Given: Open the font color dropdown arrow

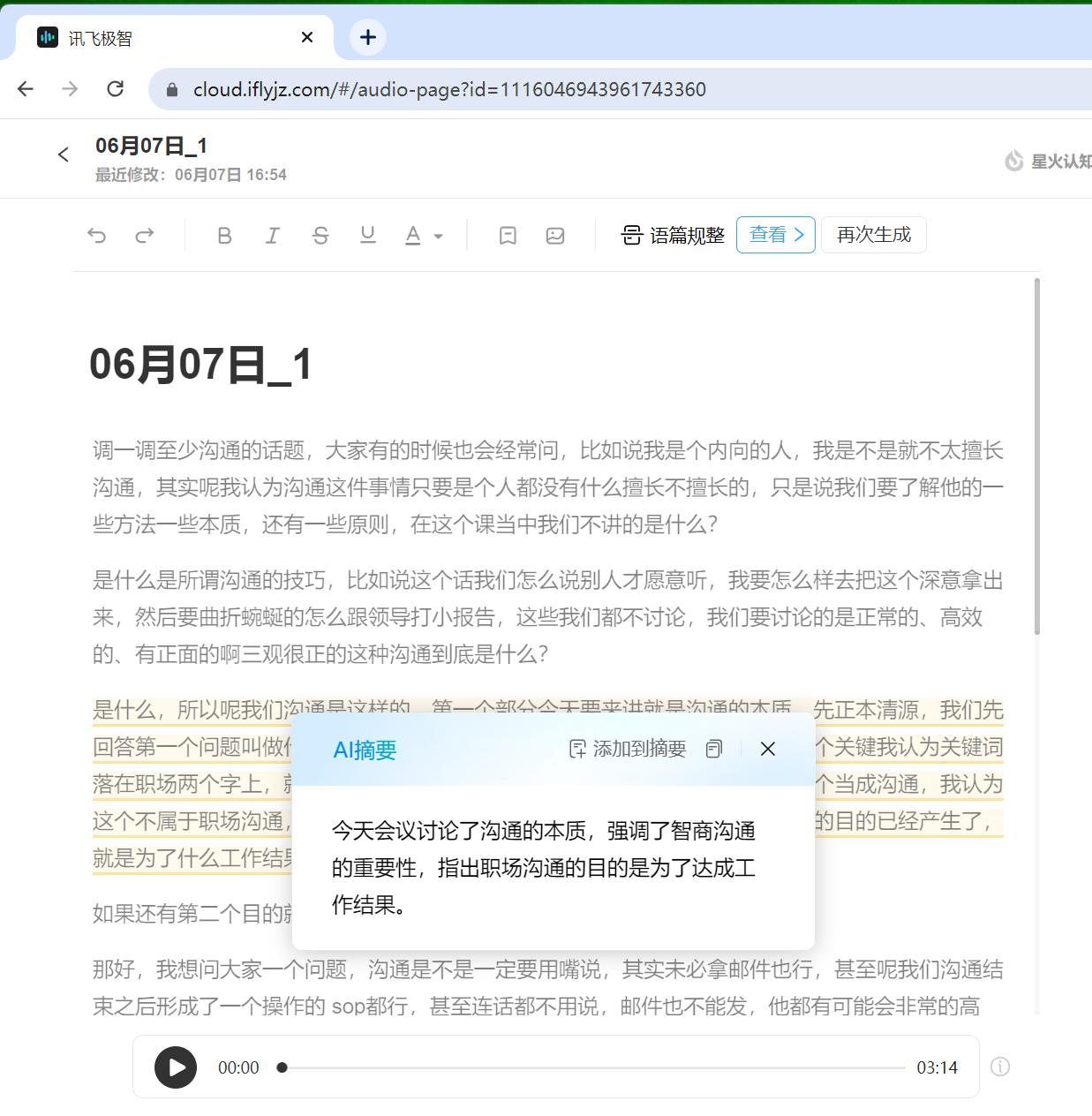Looking at the screenshot, I should point(436,237).
